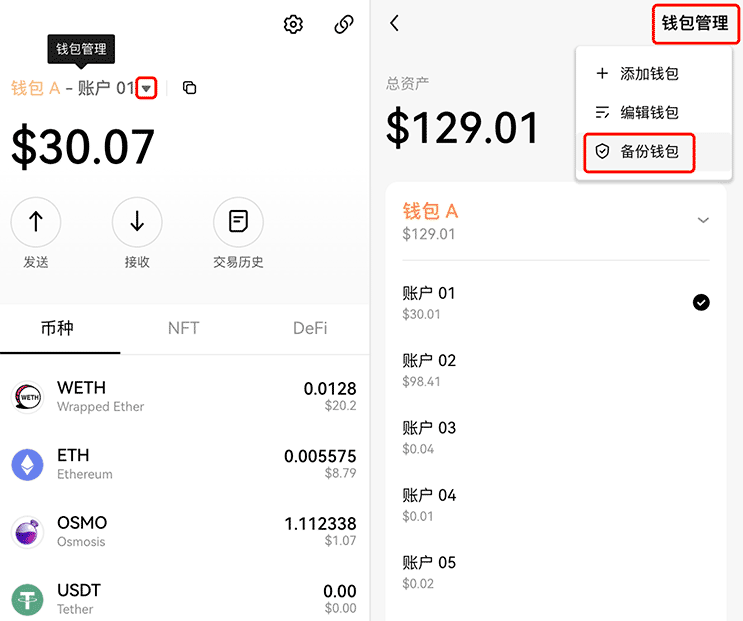Viewport: 743px width, 621px height.
Task: Tap the link connection icon
Action: pyautogui.click(x=344, y=25)
